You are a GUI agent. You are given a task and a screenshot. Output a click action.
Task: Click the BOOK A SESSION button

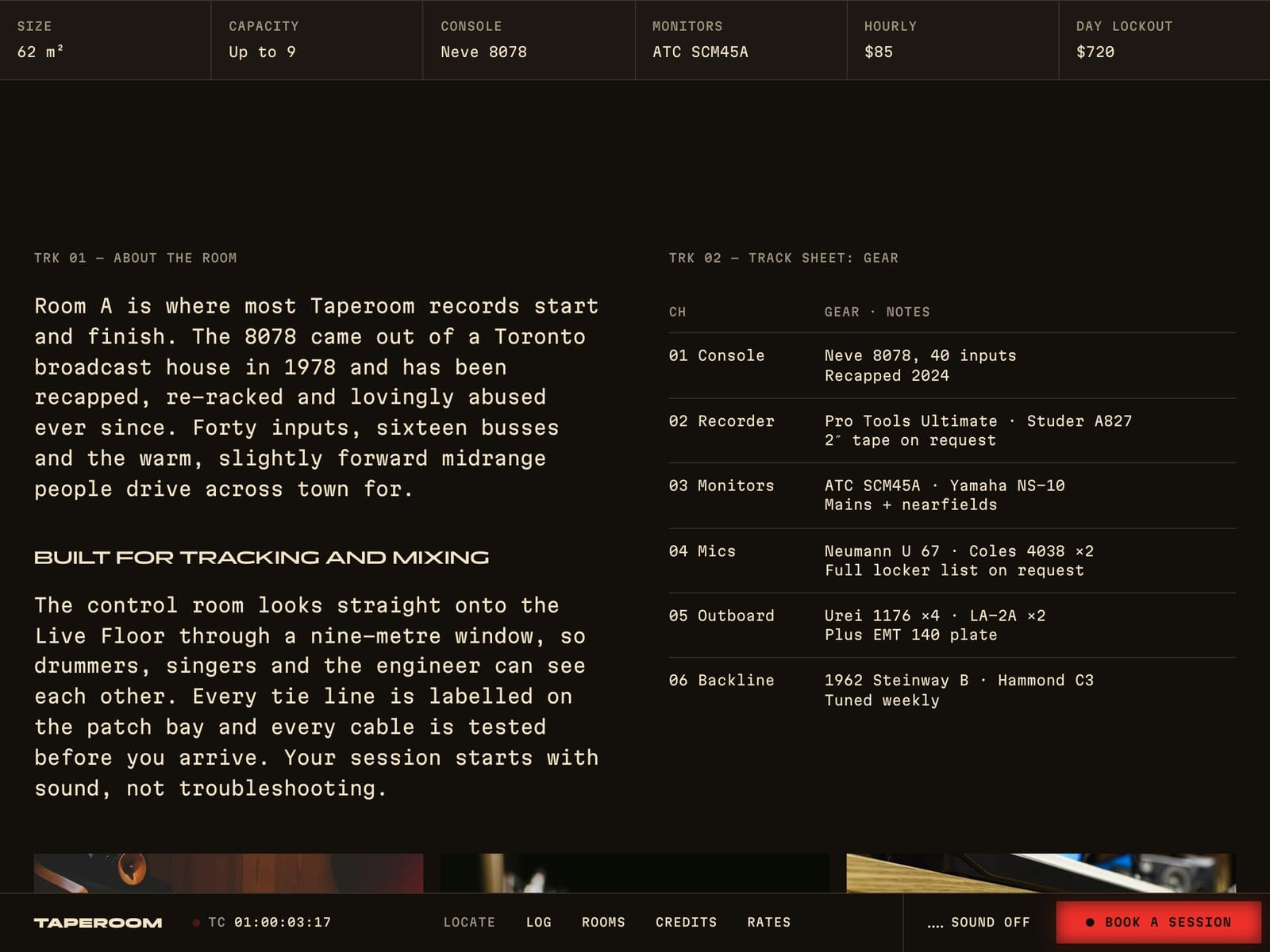1158,922
